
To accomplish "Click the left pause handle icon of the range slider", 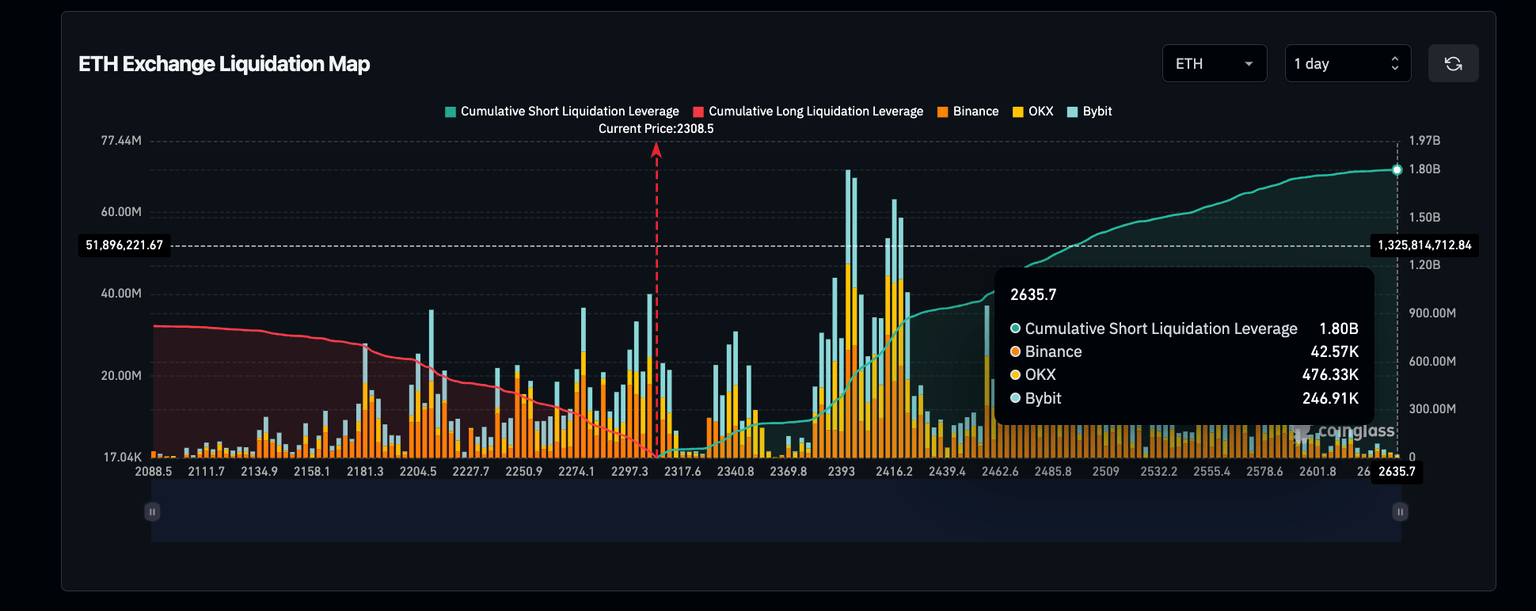I will click(x=152, y=511).
